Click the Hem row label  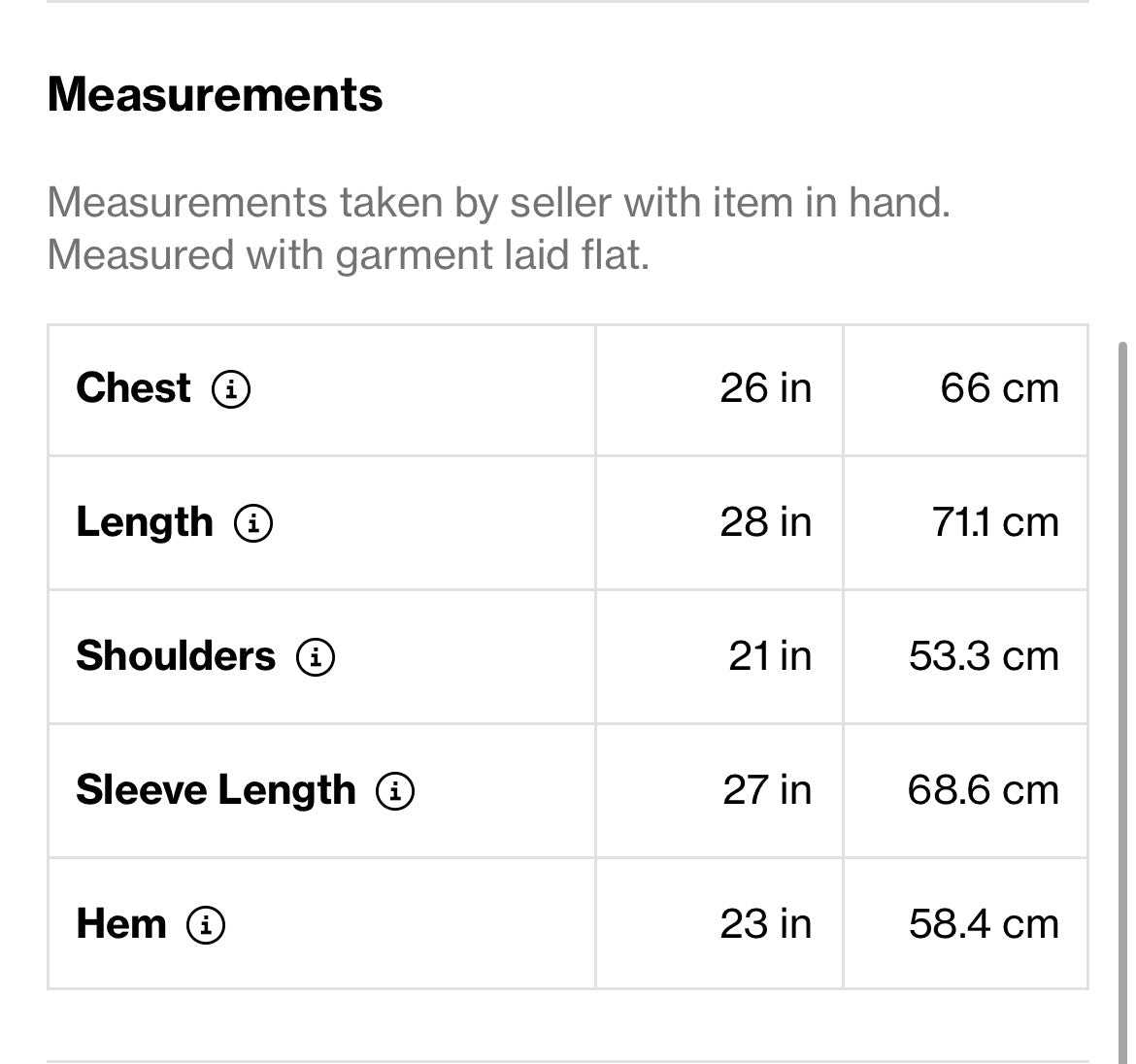121,924
